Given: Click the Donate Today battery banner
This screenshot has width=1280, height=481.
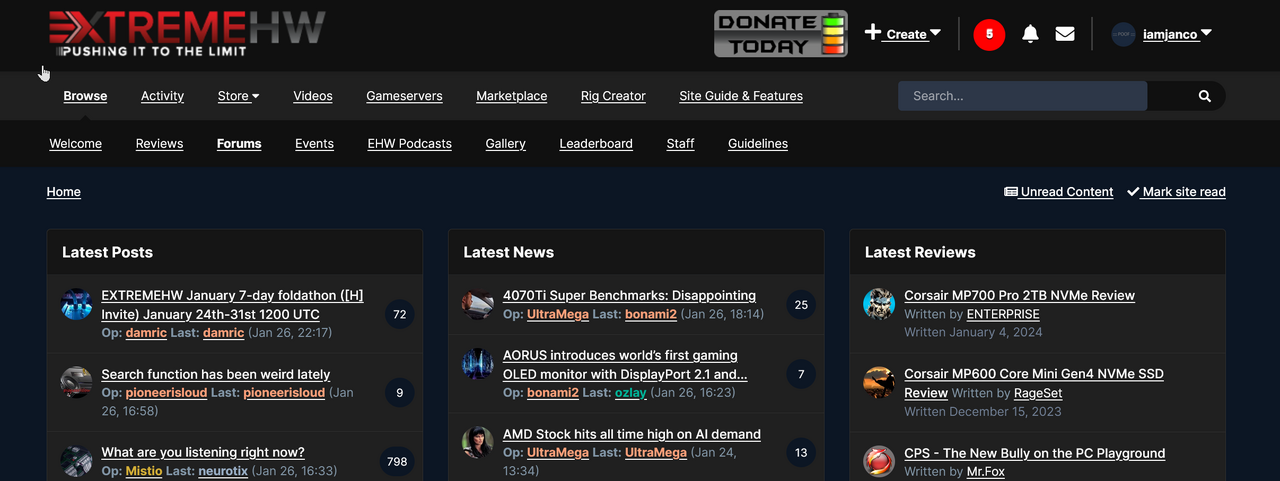Looking at the screenshot, I should coord(780,34).
